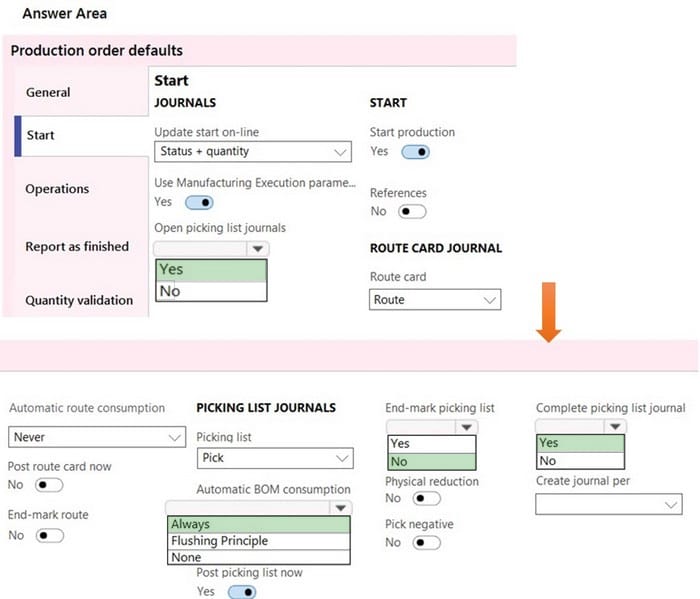Screen dimensions: 700x599
Task: Pick Flushing Principle option
Action: [x=259, y=541]
